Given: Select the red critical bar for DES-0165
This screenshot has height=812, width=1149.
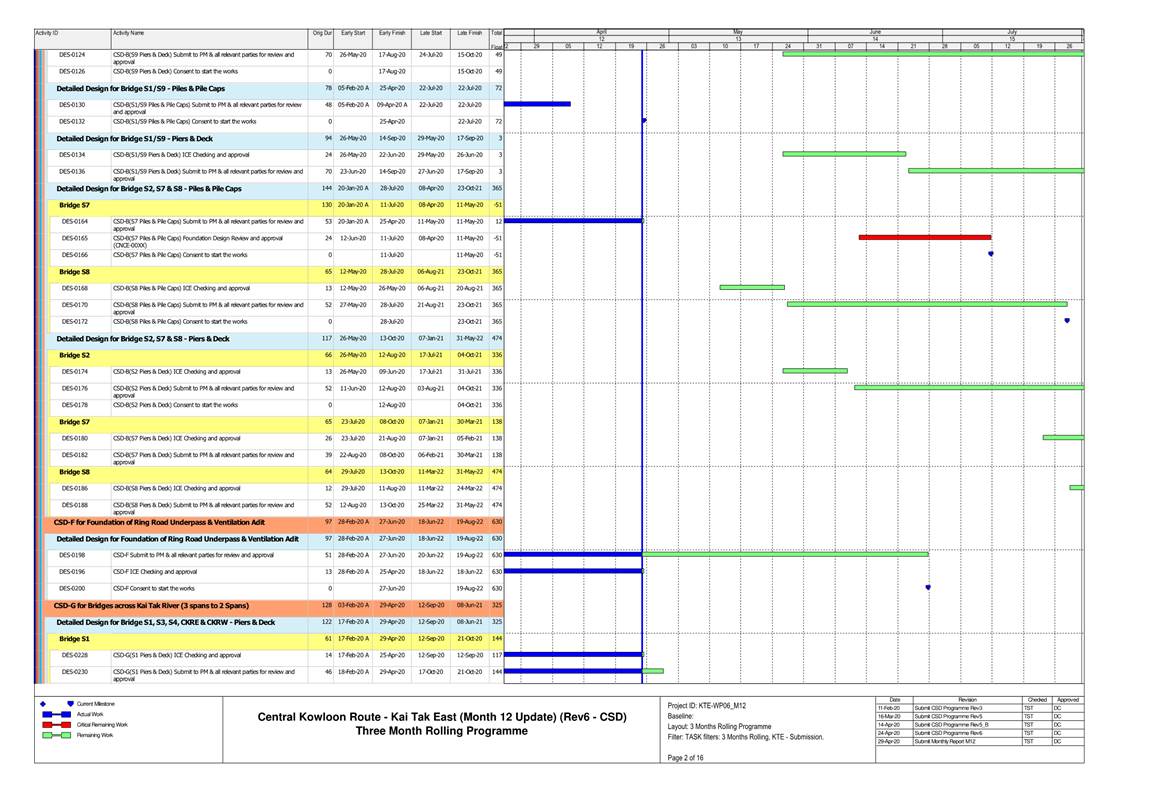Looking at the screenshot, I should click(924, 238).
